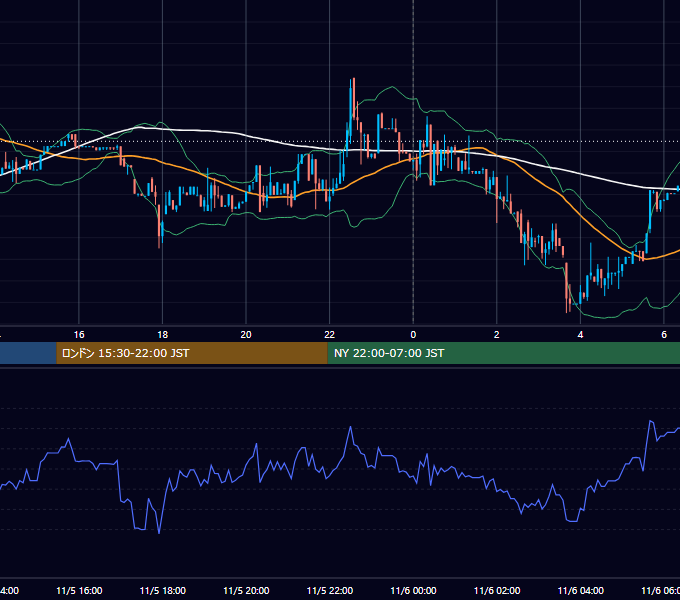680x600 pixels.
Task: Click the 18 hour axis label
Action: click(x=163, y=335)
